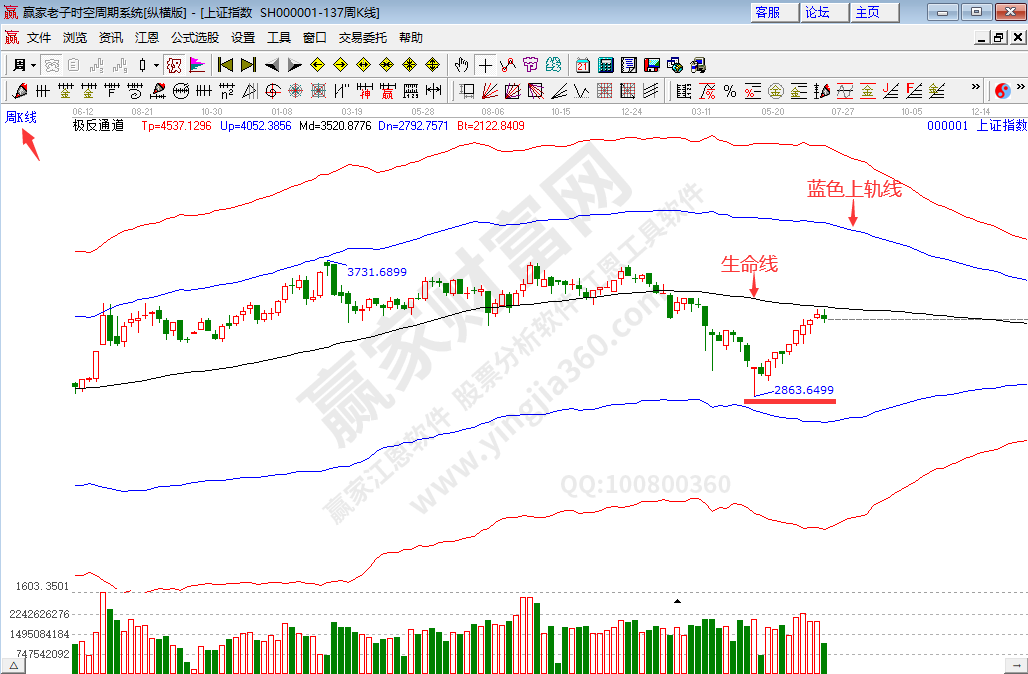
Task: Click the 客服 button
Action: click(x=769, y=12)
